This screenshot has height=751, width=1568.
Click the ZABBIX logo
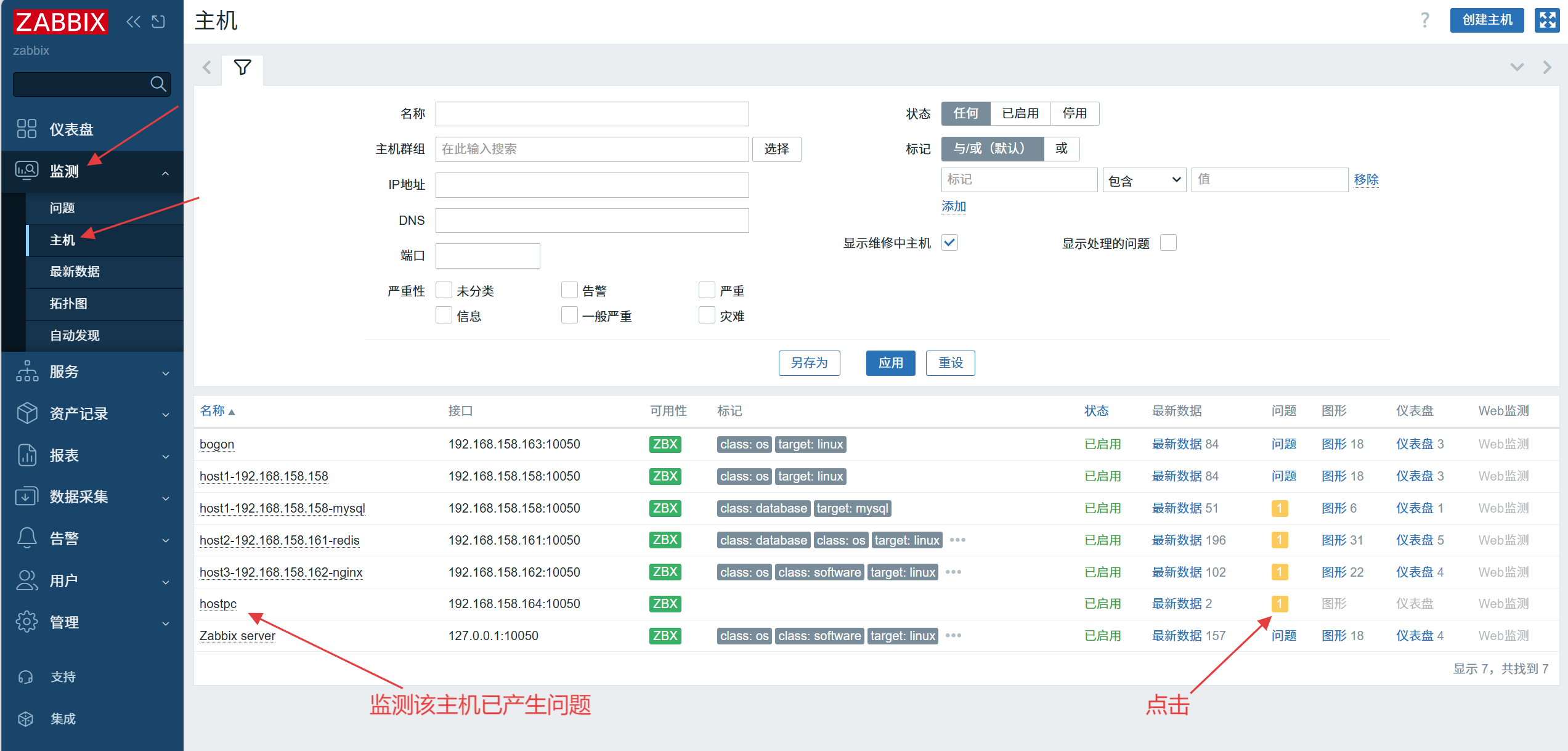tap(60, 22)
